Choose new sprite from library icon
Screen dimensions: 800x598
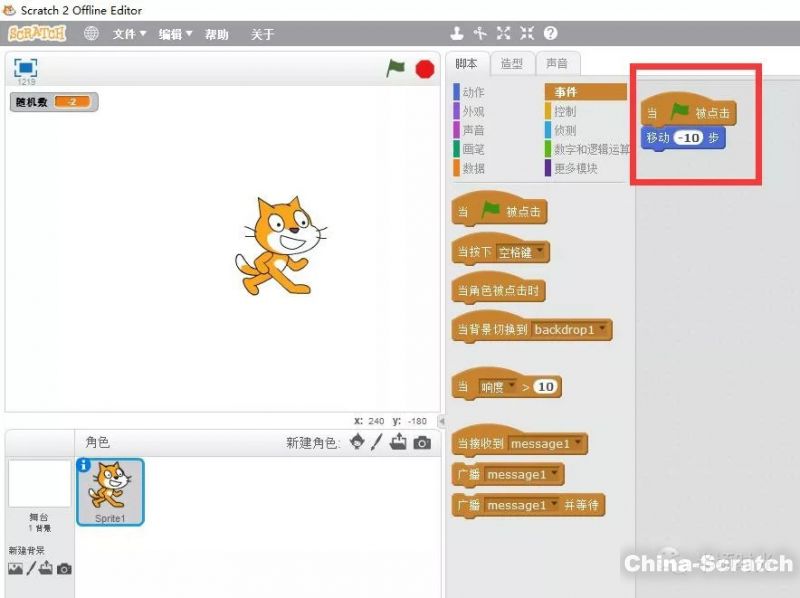coord(357,442)
